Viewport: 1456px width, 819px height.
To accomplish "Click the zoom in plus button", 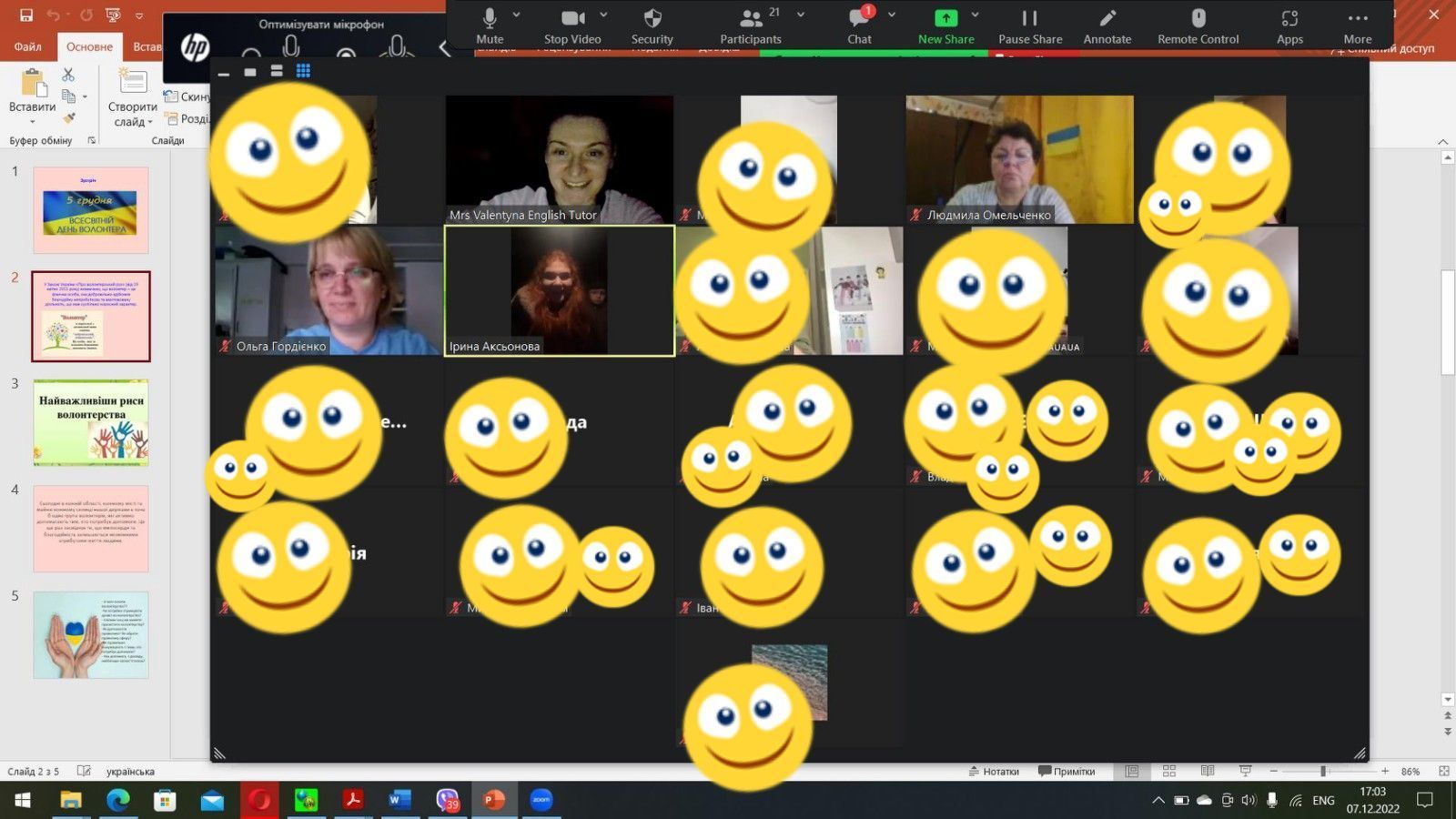I will tap(1385, 772).
